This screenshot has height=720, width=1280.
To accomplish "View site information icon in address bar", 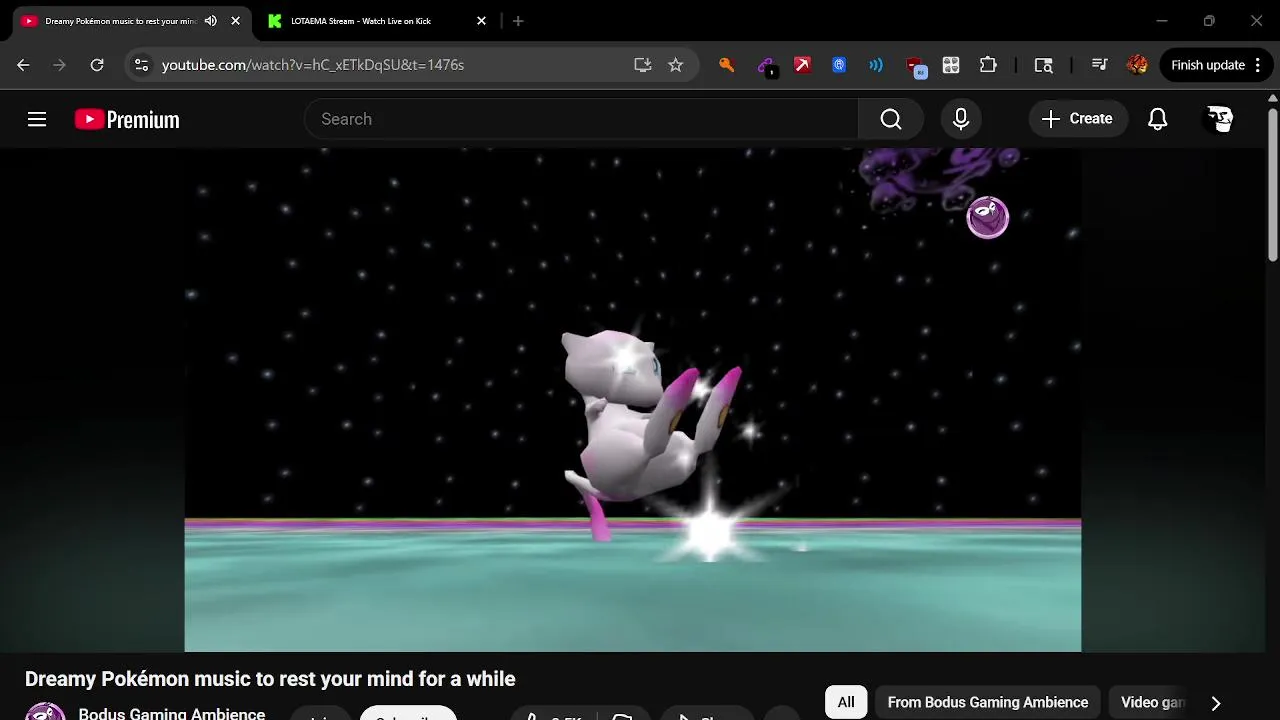I will pos(142,65).
